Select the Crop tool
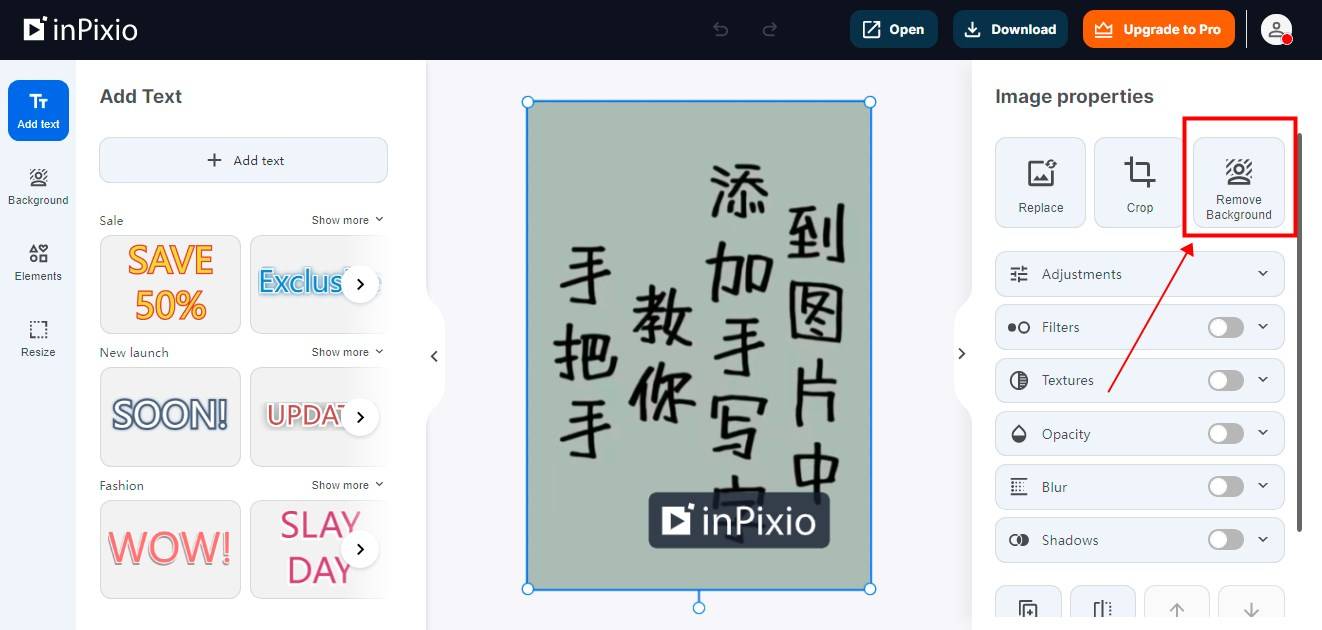 (1139, 182)
